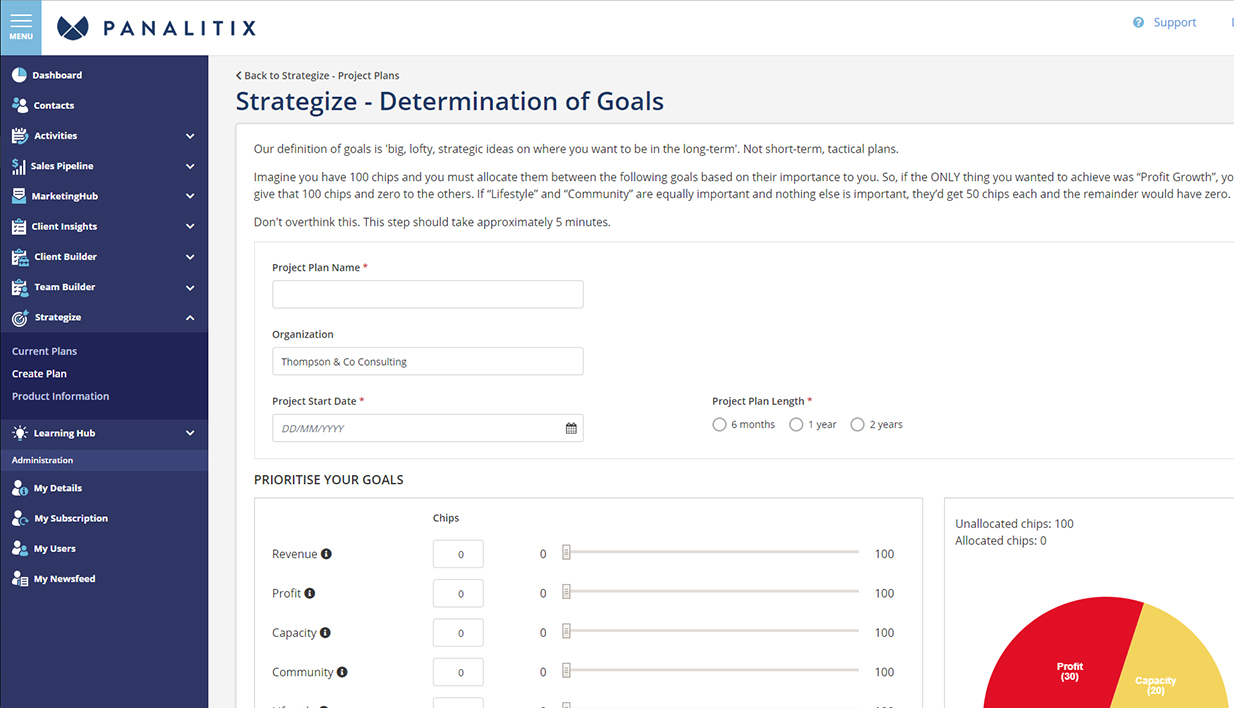Choose the 1 year radio option
The height and width of the screenshot is (708, 1234).
796,425
